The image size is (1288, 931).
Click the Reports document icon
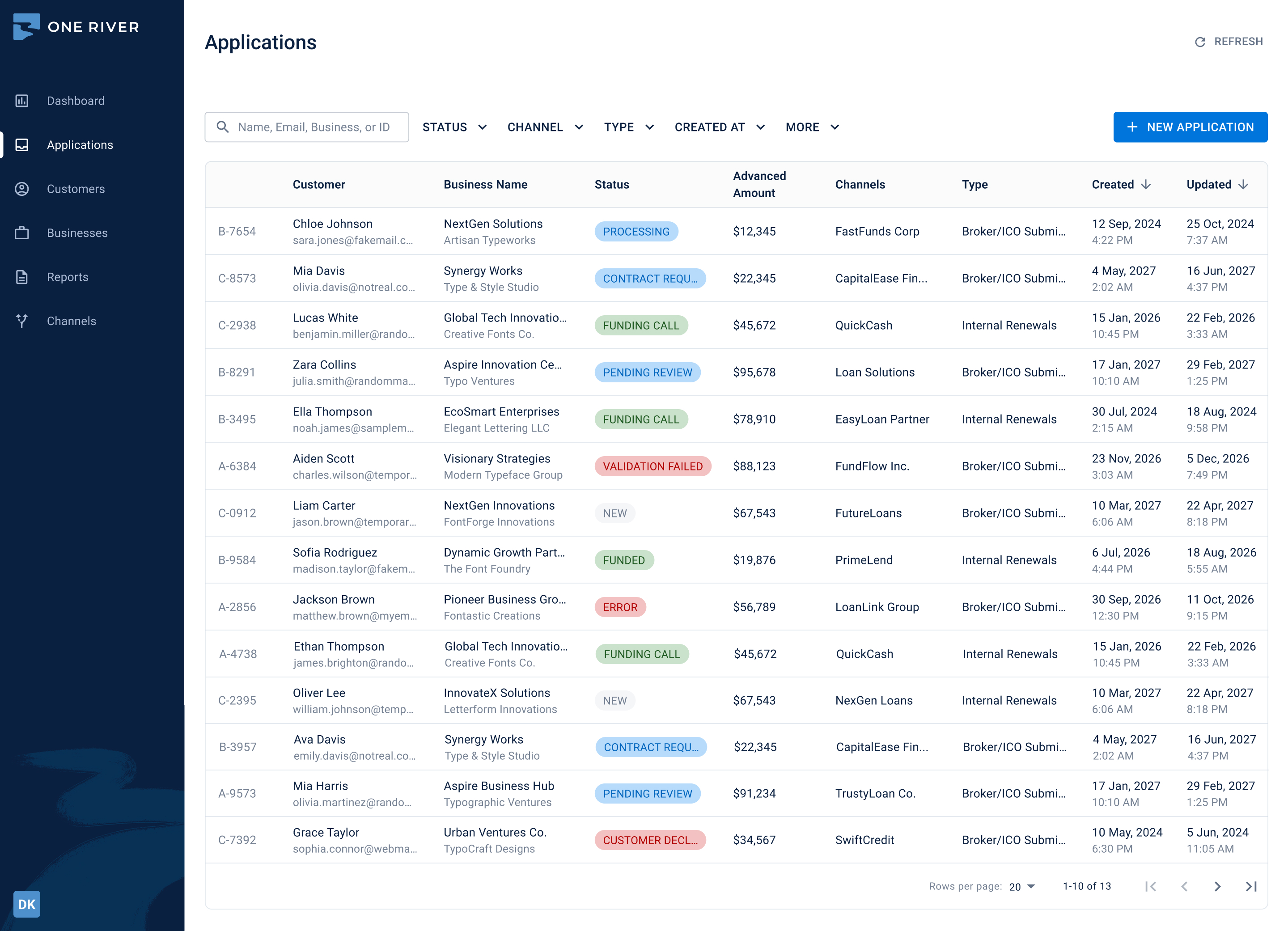[x=21, y=277]
